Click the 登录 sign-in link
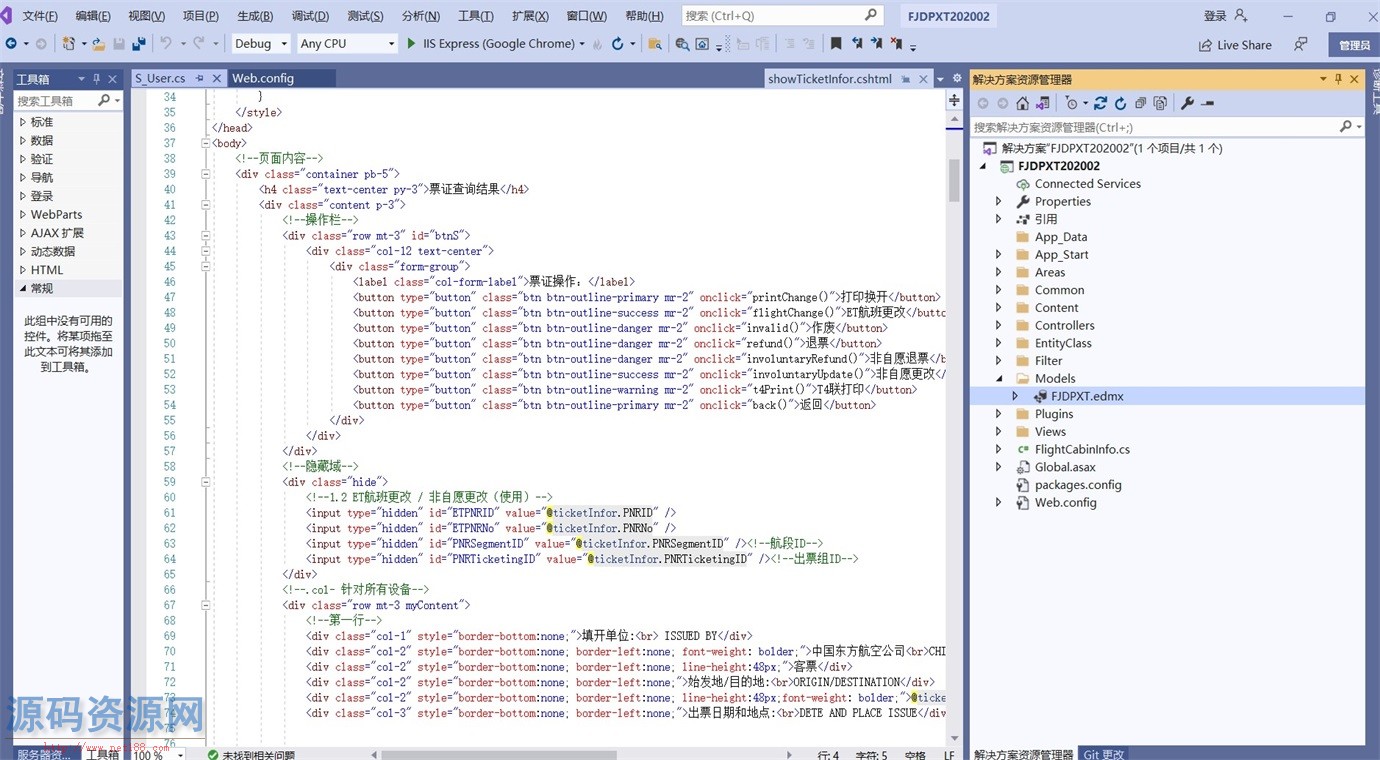This screenshot has width=1380, height=760. click(1215, 16)
